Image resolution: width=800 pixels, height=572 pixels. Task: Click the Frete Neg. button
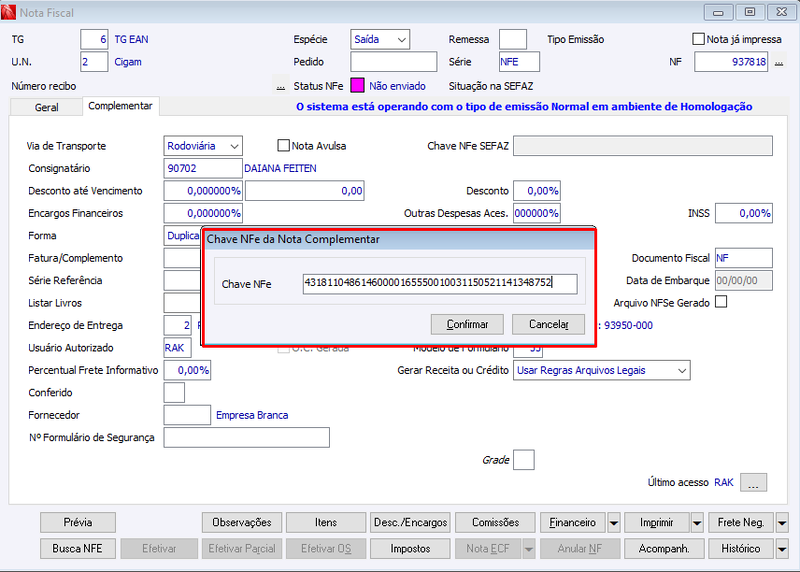pos(741,523)
